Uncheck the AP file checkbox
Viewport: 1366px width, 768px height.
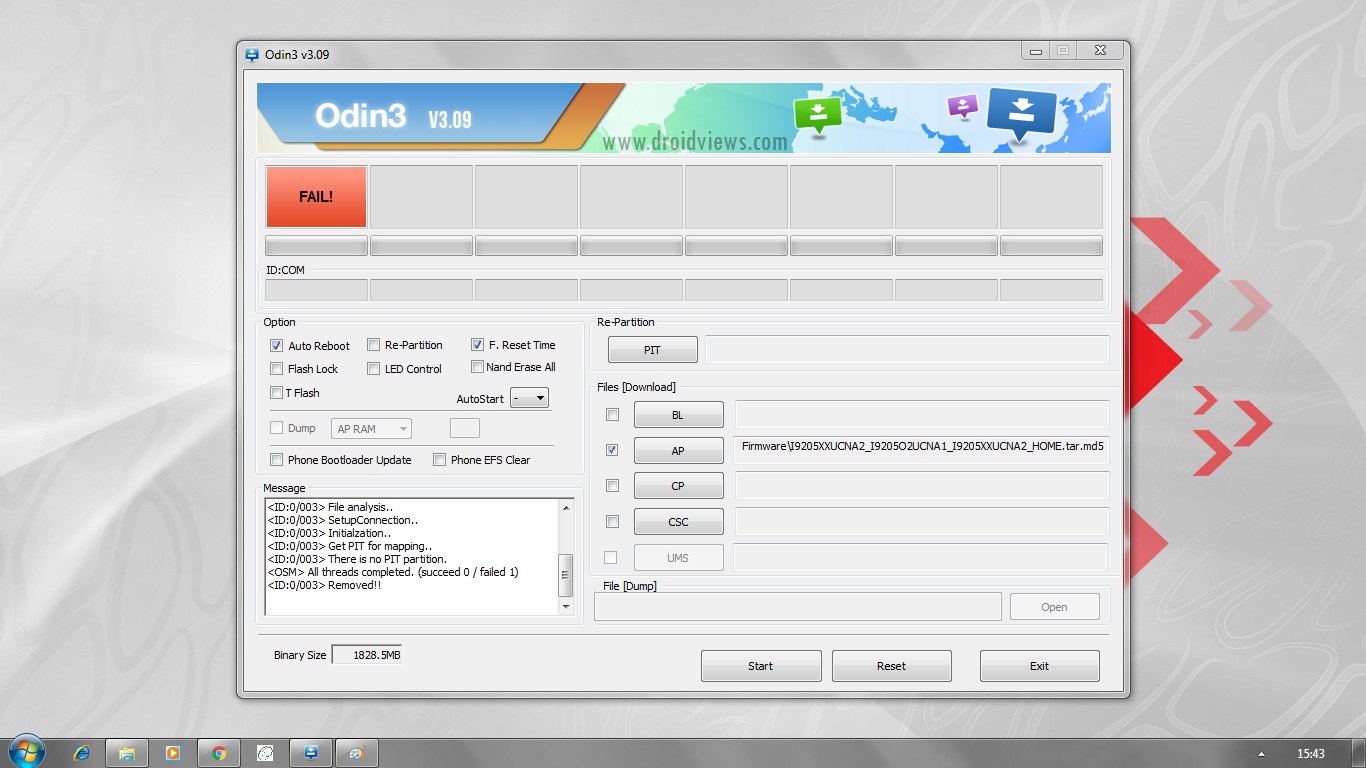(612, 450)
